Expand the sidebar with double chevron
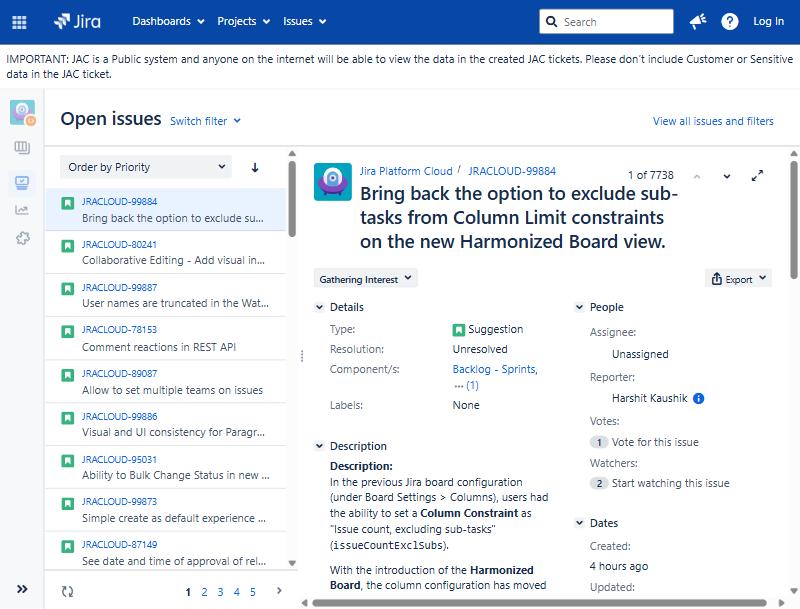The width and height of the screenshot is (800, 609). (x=22, y=589)
